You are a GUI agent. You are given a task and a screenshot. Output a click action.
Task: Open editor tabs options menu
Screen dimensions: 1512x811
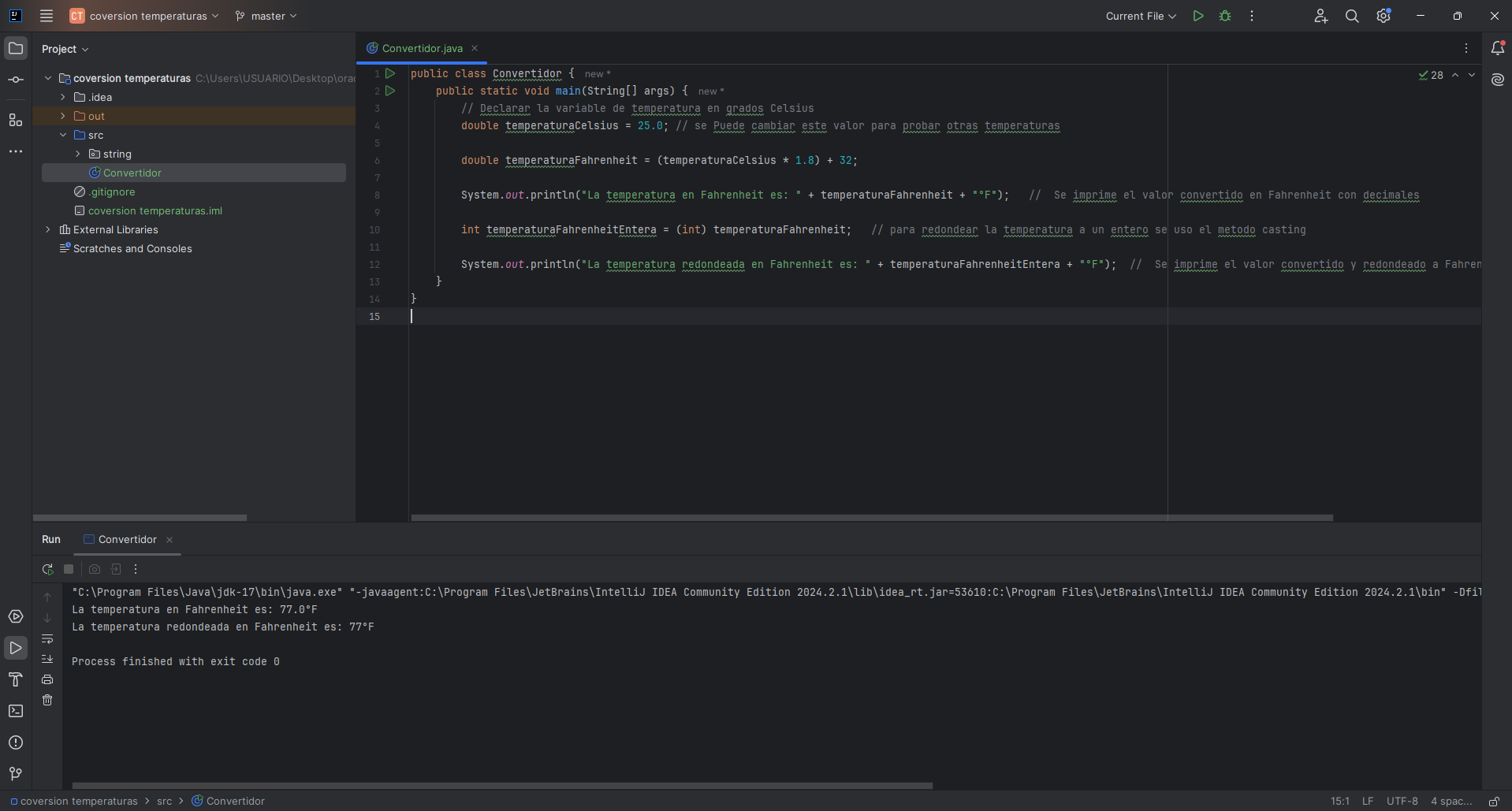1466,48
